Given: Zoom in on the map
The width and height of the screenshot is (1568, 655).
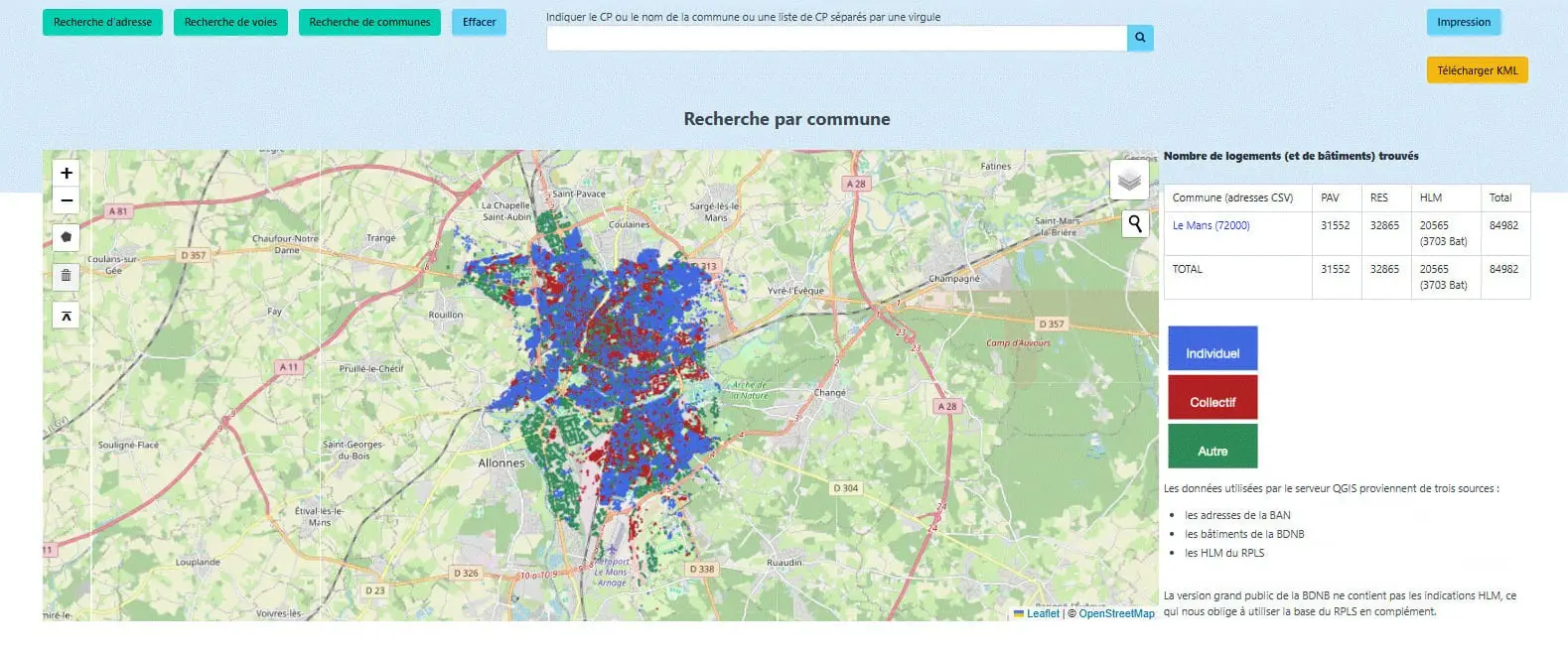Looking at the screenshot, I should coord(67,173).
